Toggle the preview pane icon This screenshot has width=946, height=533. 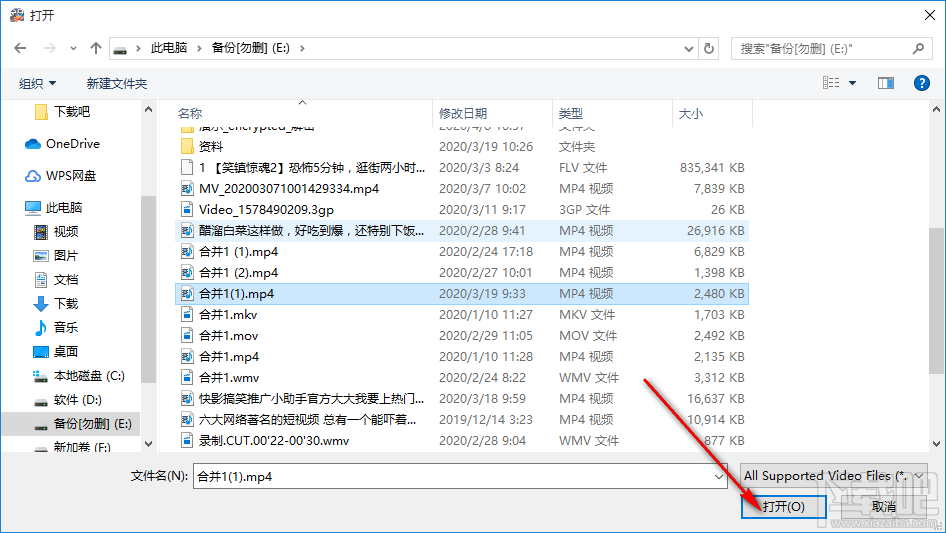point(886,83)
